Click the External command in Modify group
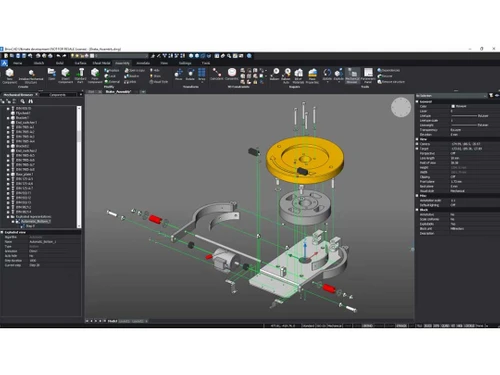The height and width of the screenshot is (375, 500). [x=112, y=82]
